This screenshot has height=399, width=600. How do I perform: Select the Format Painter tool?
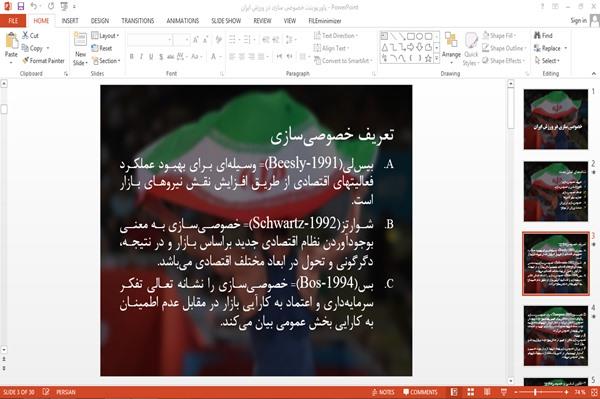pyautogui.click(x=43, y=60)
